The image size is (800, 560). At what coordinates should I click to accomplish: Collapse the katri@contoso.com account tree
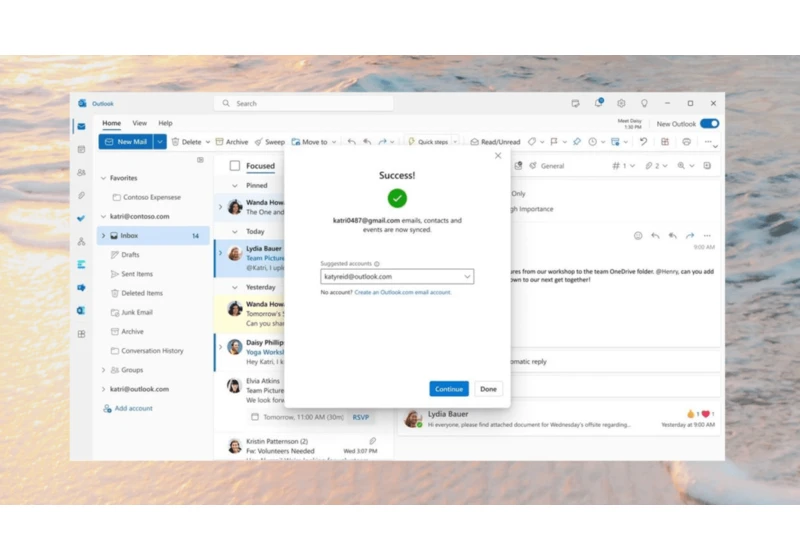104,216
